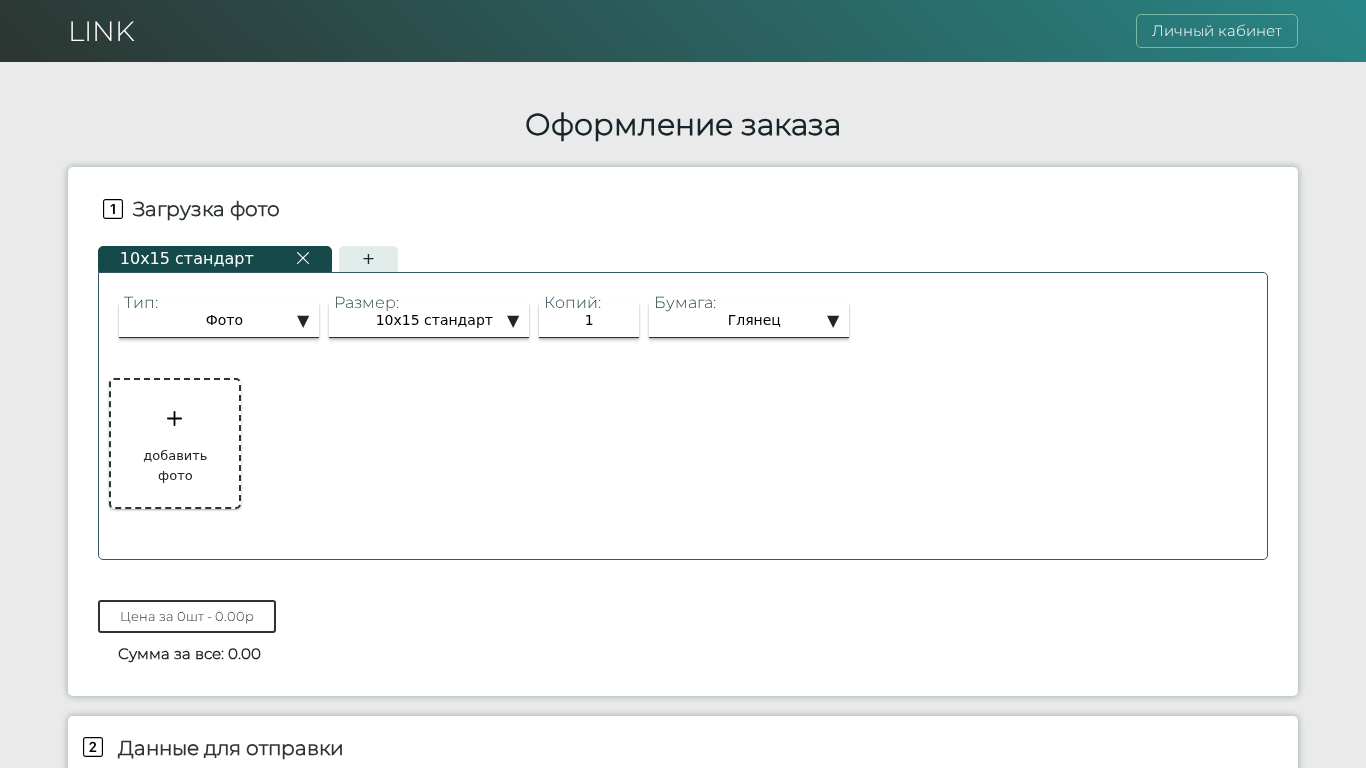
Task: Close the 10x15 стандарт tab with X
Action: (303, 258)
